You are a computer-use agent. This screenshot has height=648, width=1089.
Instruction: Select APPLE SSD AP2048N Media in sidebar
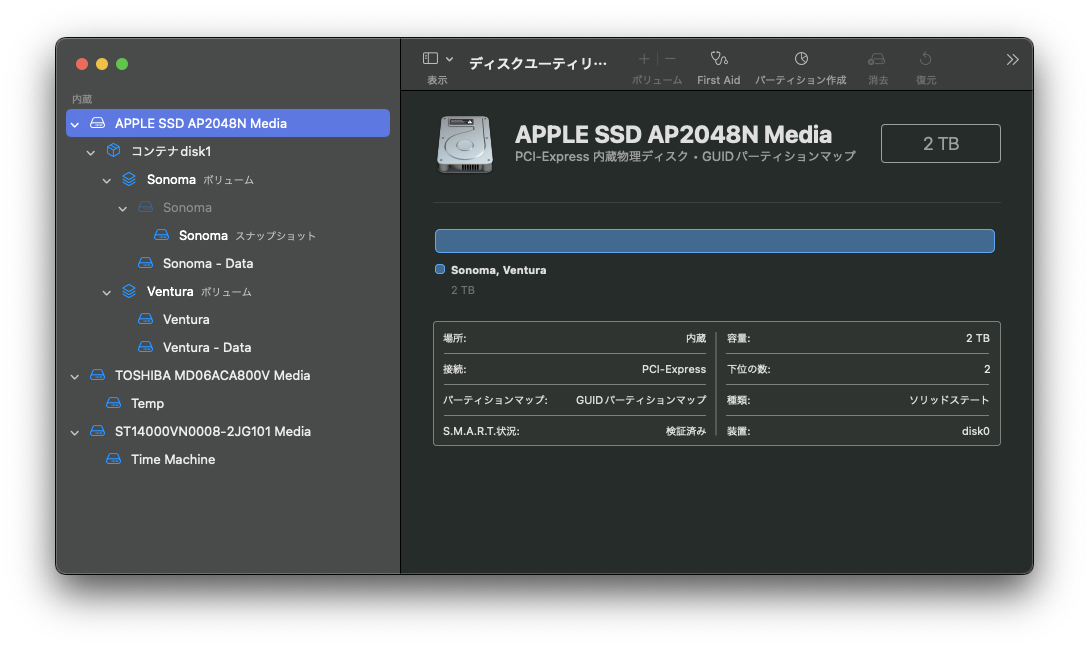click(228, 123)
